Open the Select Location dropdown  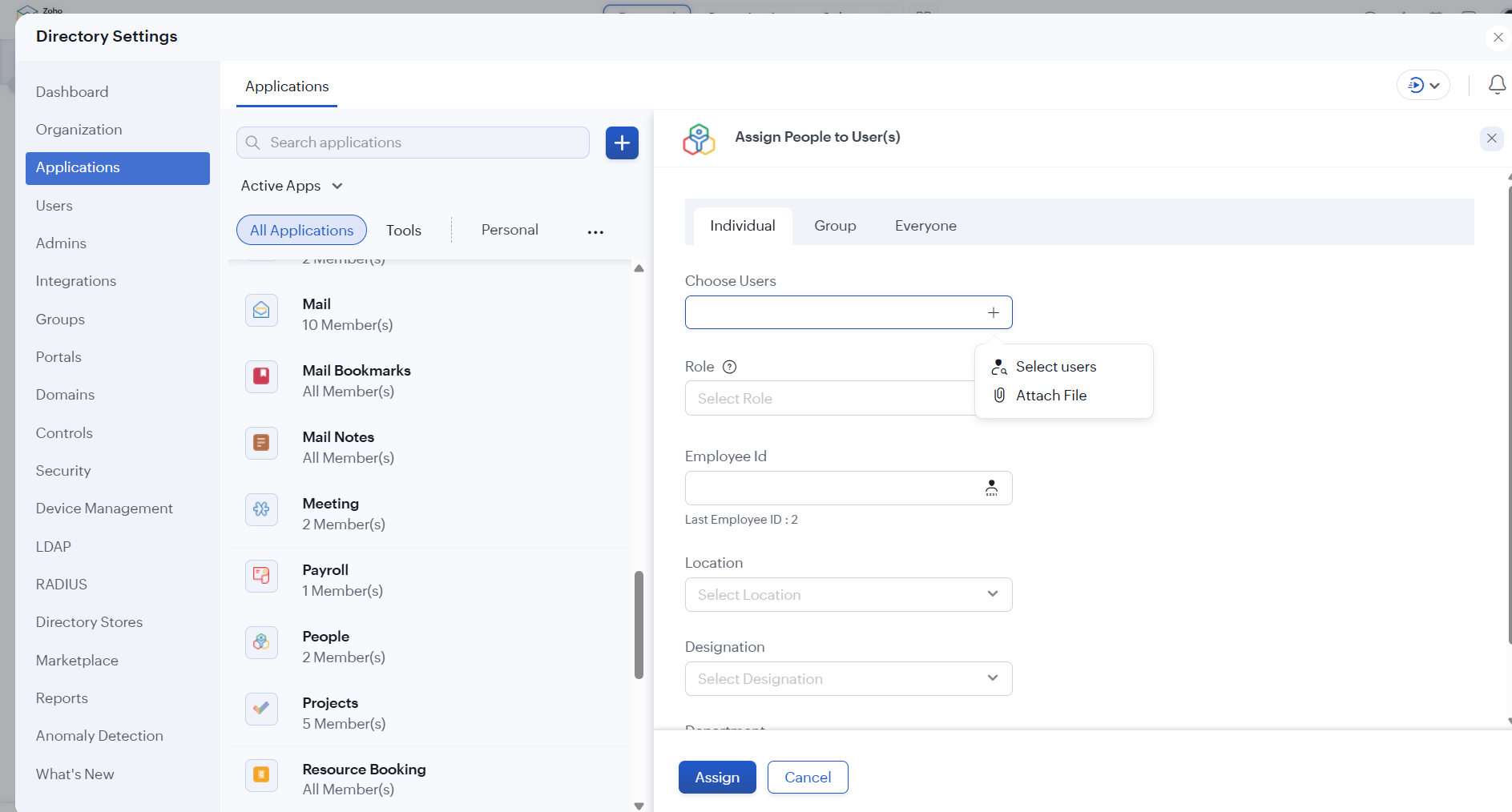[x=848, y=595]
